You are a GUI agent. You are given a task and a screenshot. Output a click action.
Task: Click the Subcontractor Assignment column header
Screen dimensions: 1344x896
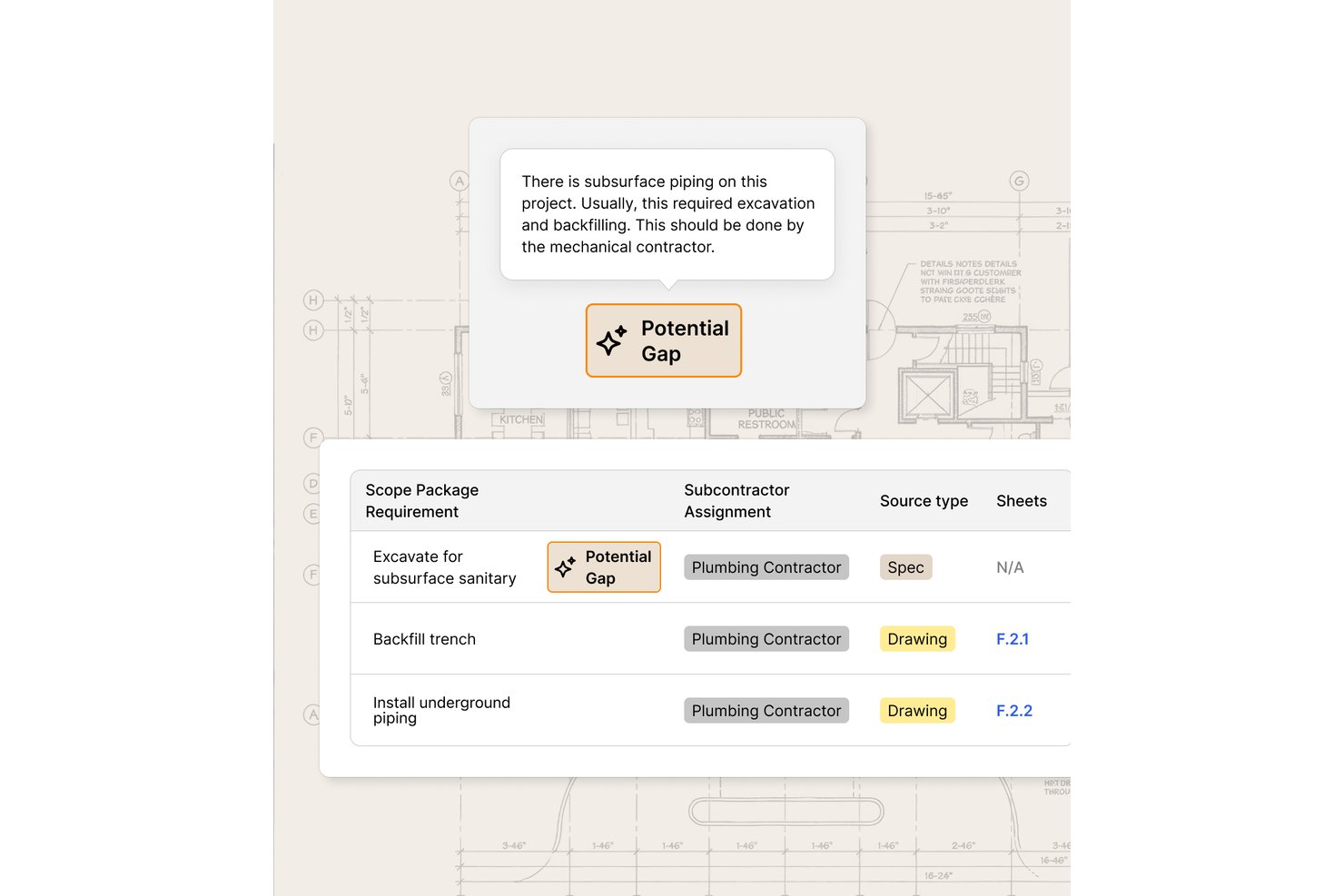click(x=736, y=501)
